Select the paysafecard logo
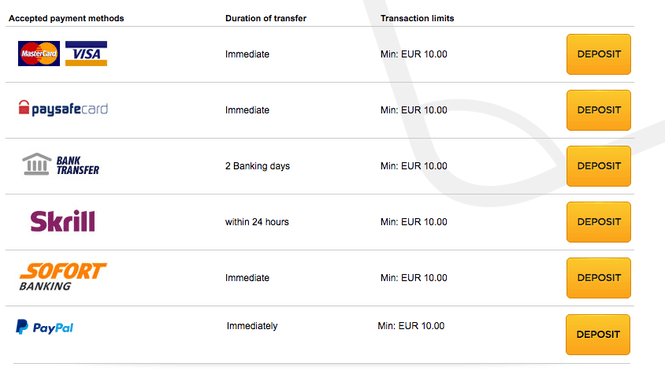665x378 pixels. [x=63, y=109]
